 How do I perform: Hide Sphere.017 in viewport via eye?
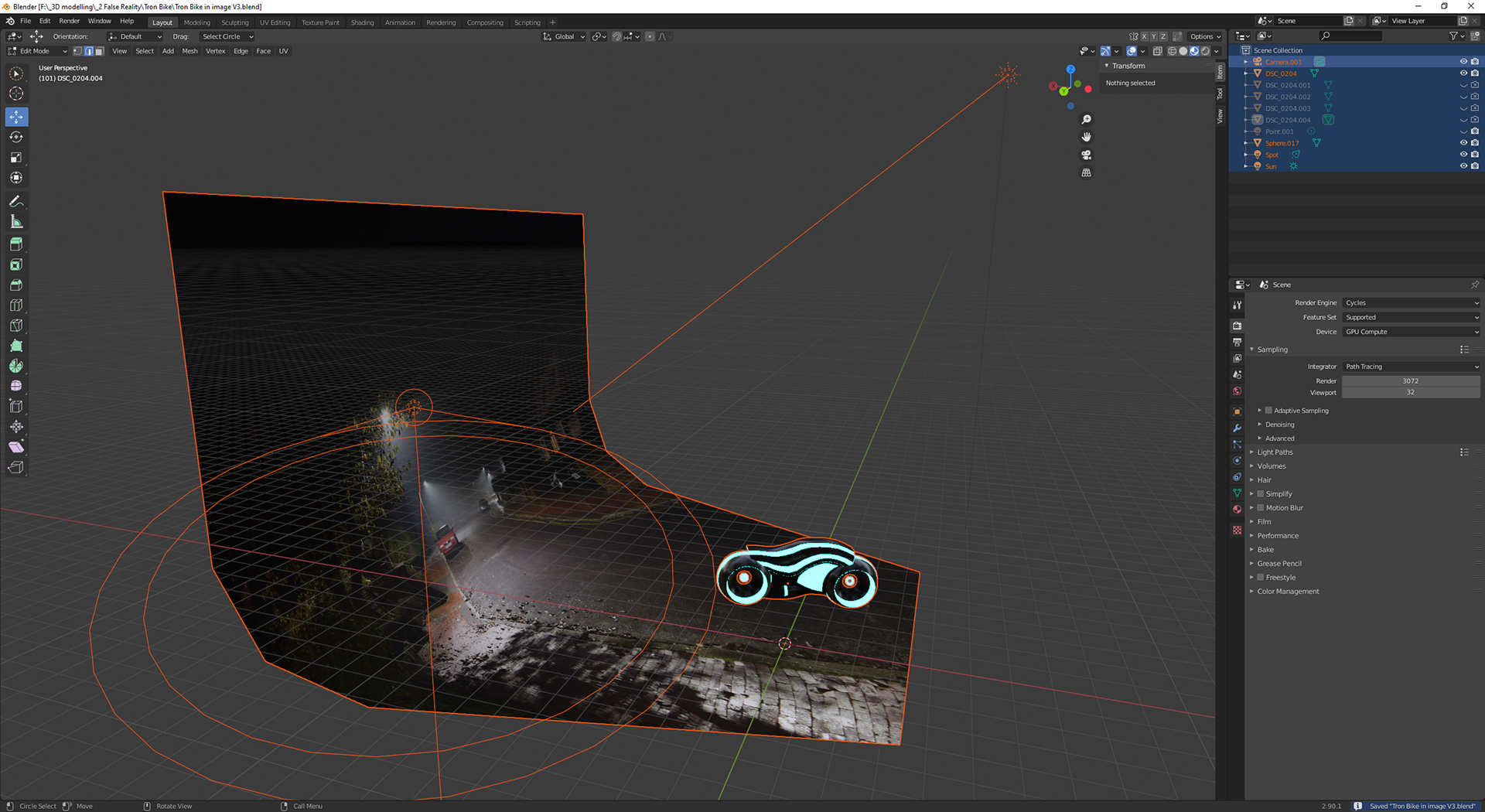(1463, 143)
